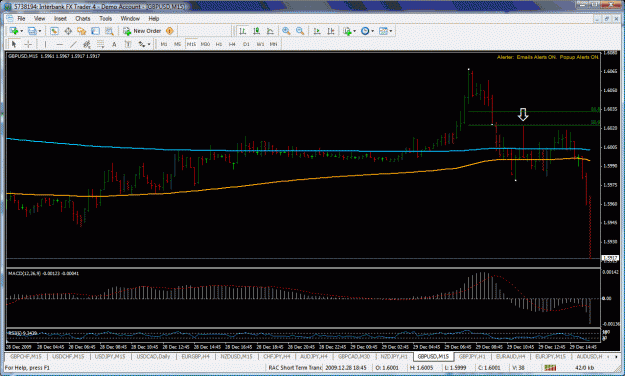Select the Cursor arrow tool

[x=14, y=44]
